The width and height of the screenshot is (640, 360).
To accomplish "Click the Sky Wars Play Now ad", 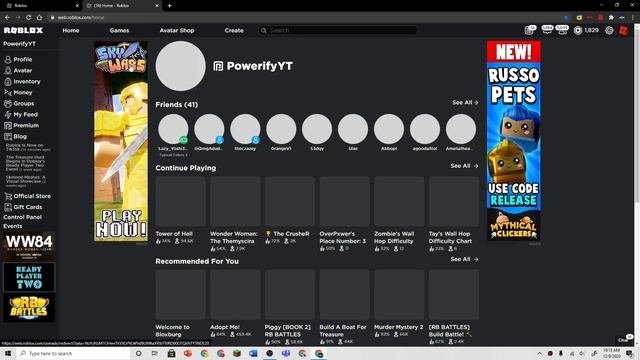I will point(121,141).
